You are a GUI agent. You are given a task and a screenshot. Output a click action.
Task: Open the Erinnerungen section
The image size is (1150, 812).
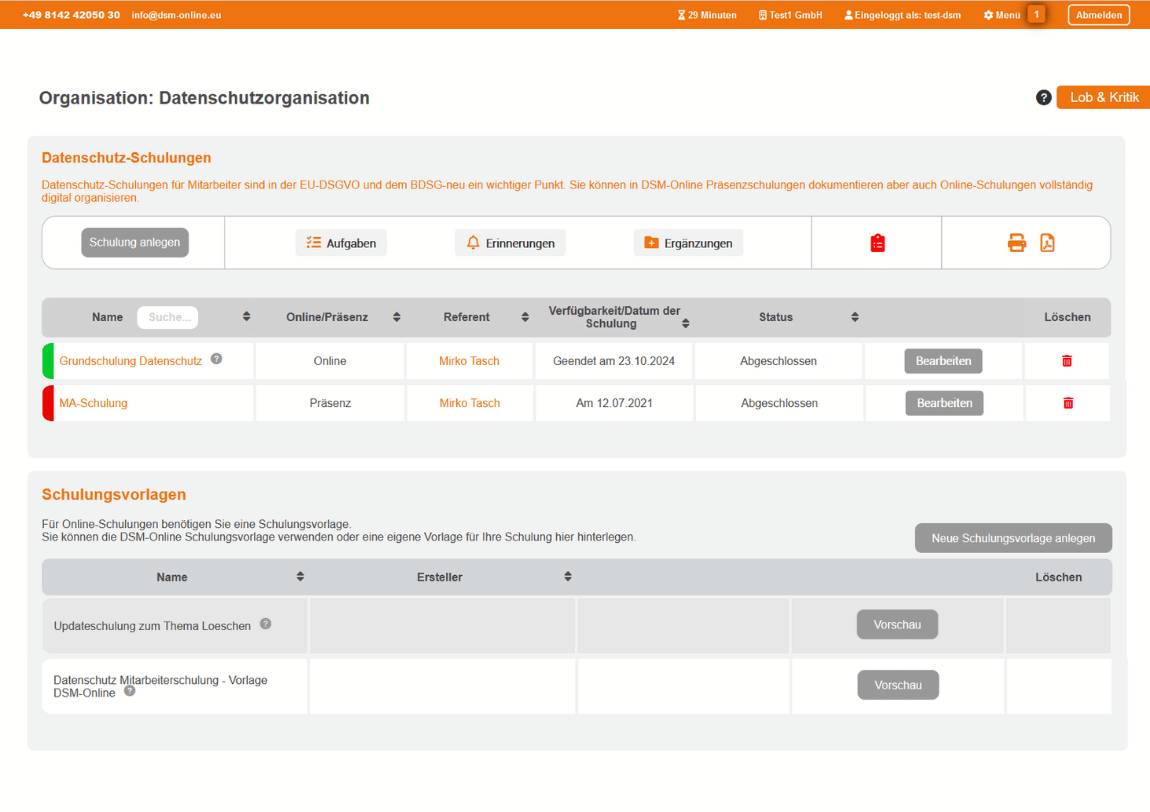coord(510,243)
